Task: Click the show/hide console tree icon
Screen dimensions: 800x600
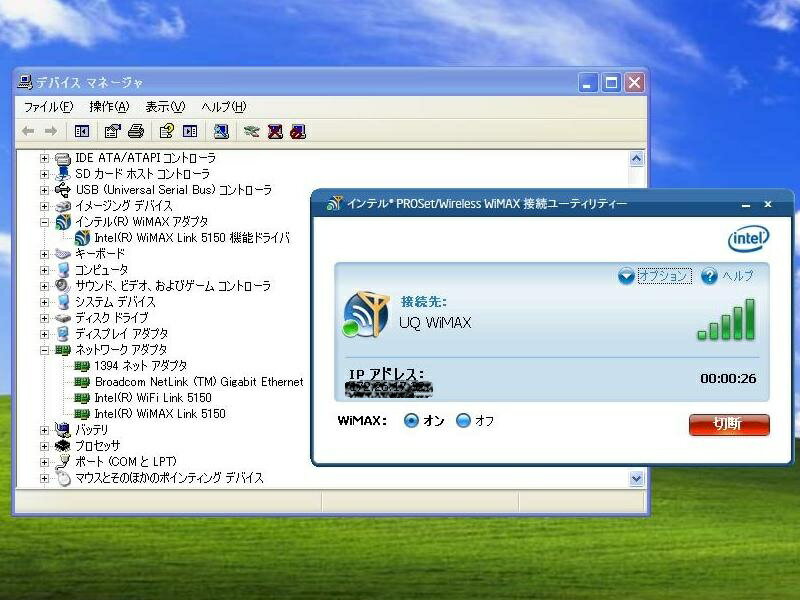Action: 82,131
